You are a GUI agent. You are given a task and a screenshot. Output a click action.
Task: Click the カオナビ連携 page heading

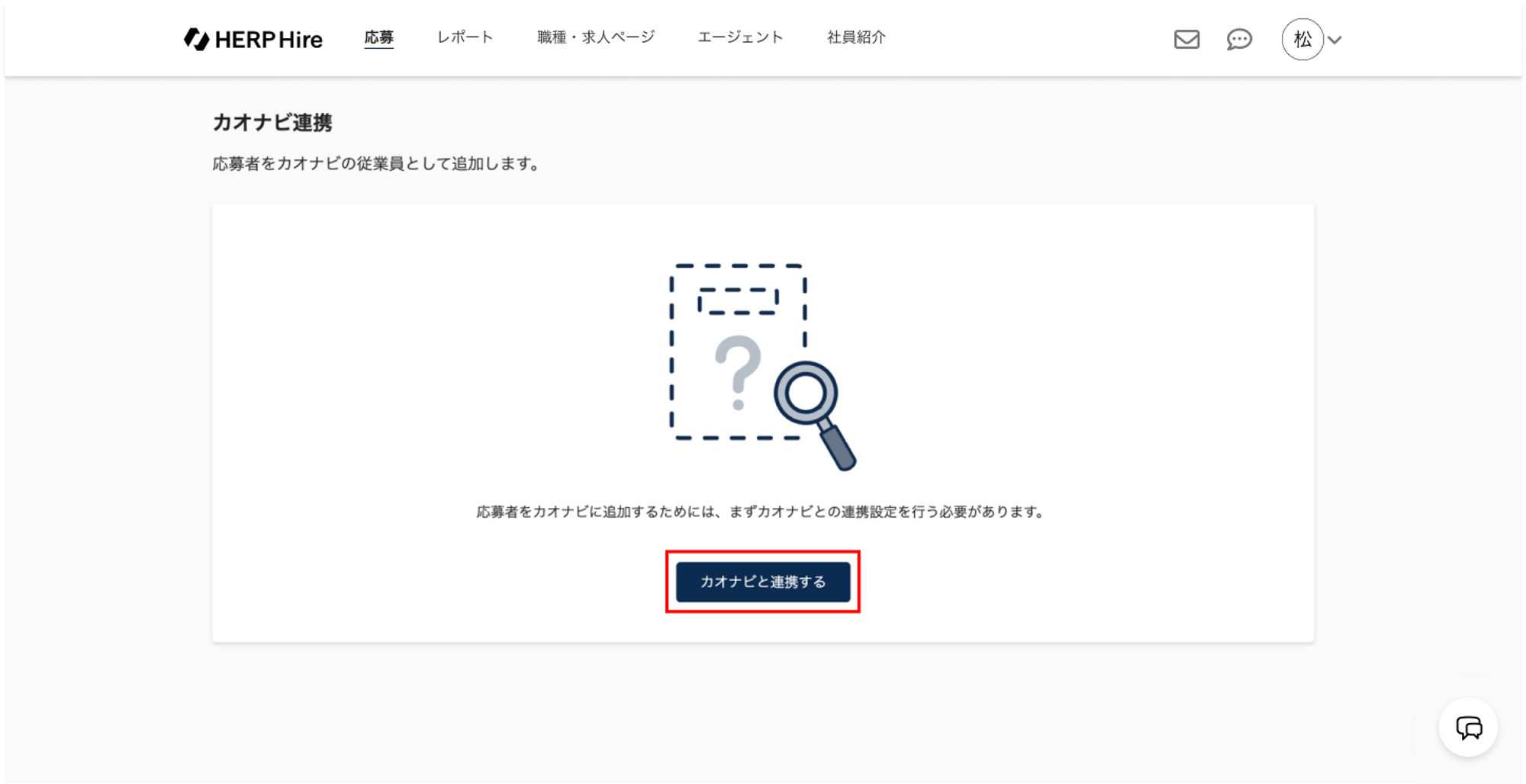[272, 123]
